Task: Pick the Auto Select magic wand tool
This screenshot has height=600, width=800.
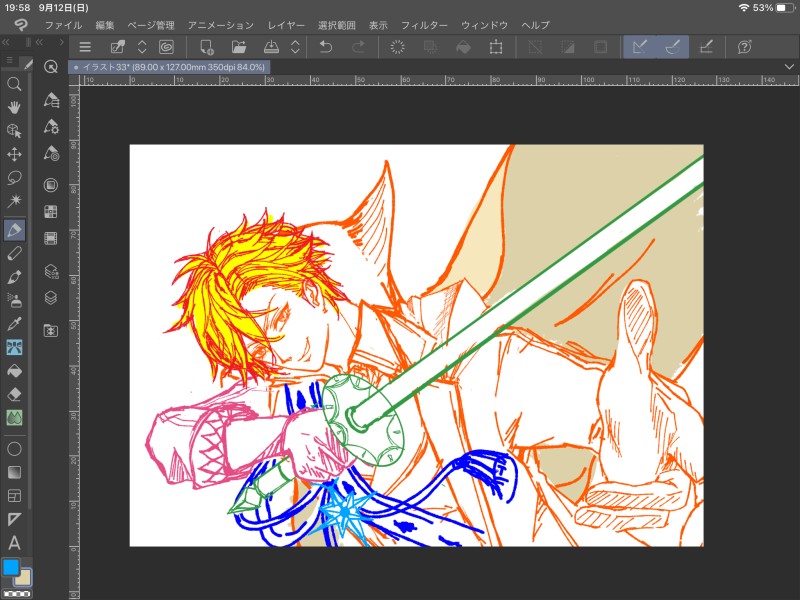Action: [x=14, y=202]
